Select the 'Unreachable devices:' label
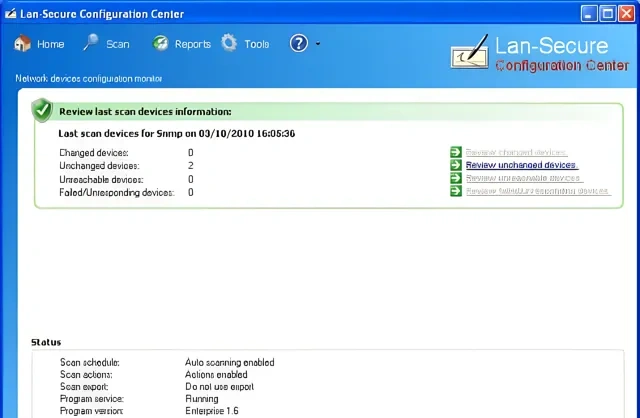Image resolution: width=640 pixels, height=418 pixels. [x=101, y=180]
